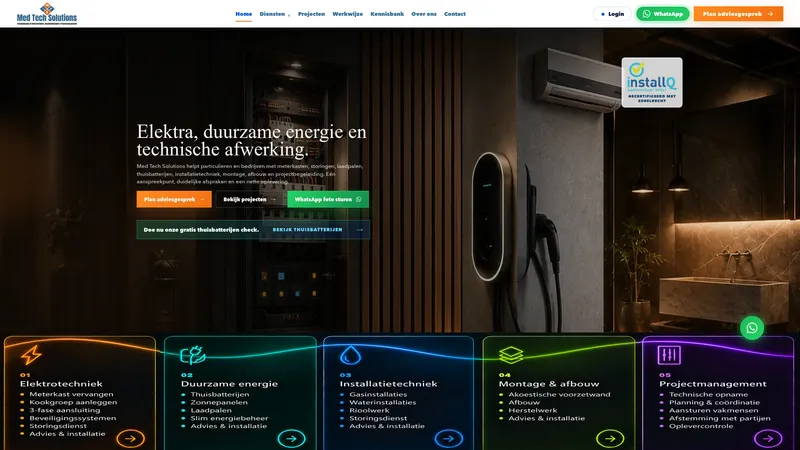Click 'Aansturen vakmensen' list item
The image size is (800, 450).
[713, 410]
